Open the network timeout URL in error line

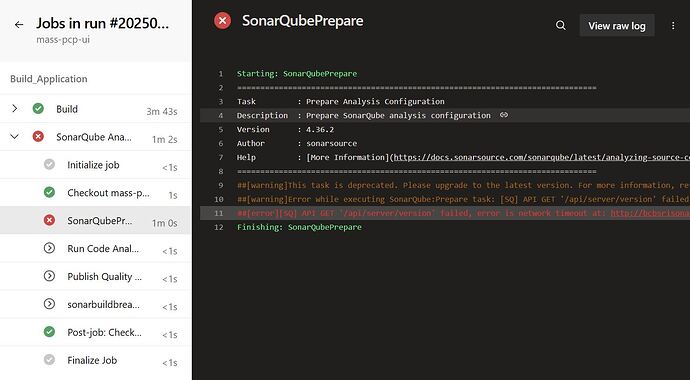pyautogui.click(x=650, y=213)
